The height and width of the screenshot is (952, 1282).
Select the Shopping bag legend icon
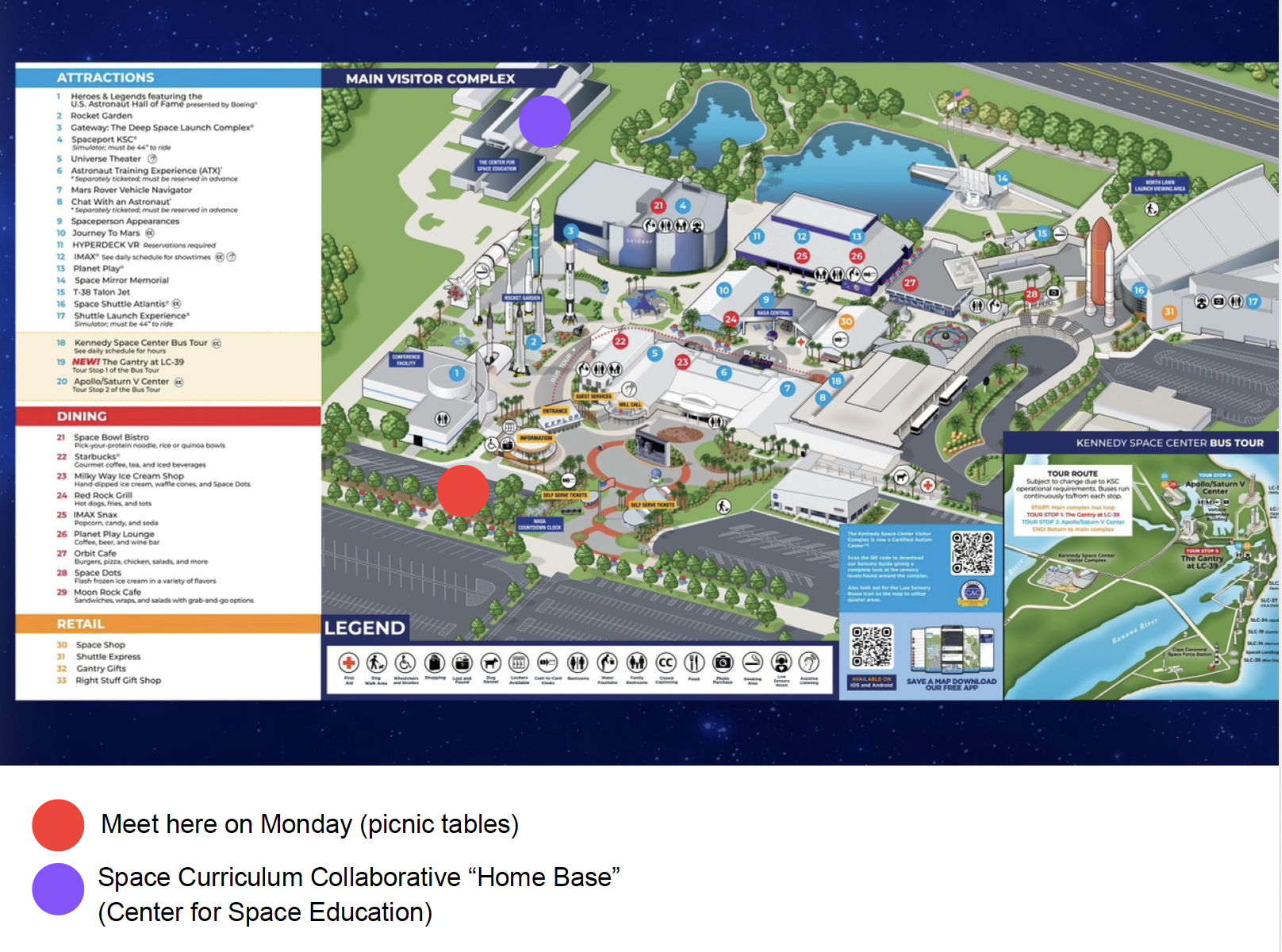[434, 662]
